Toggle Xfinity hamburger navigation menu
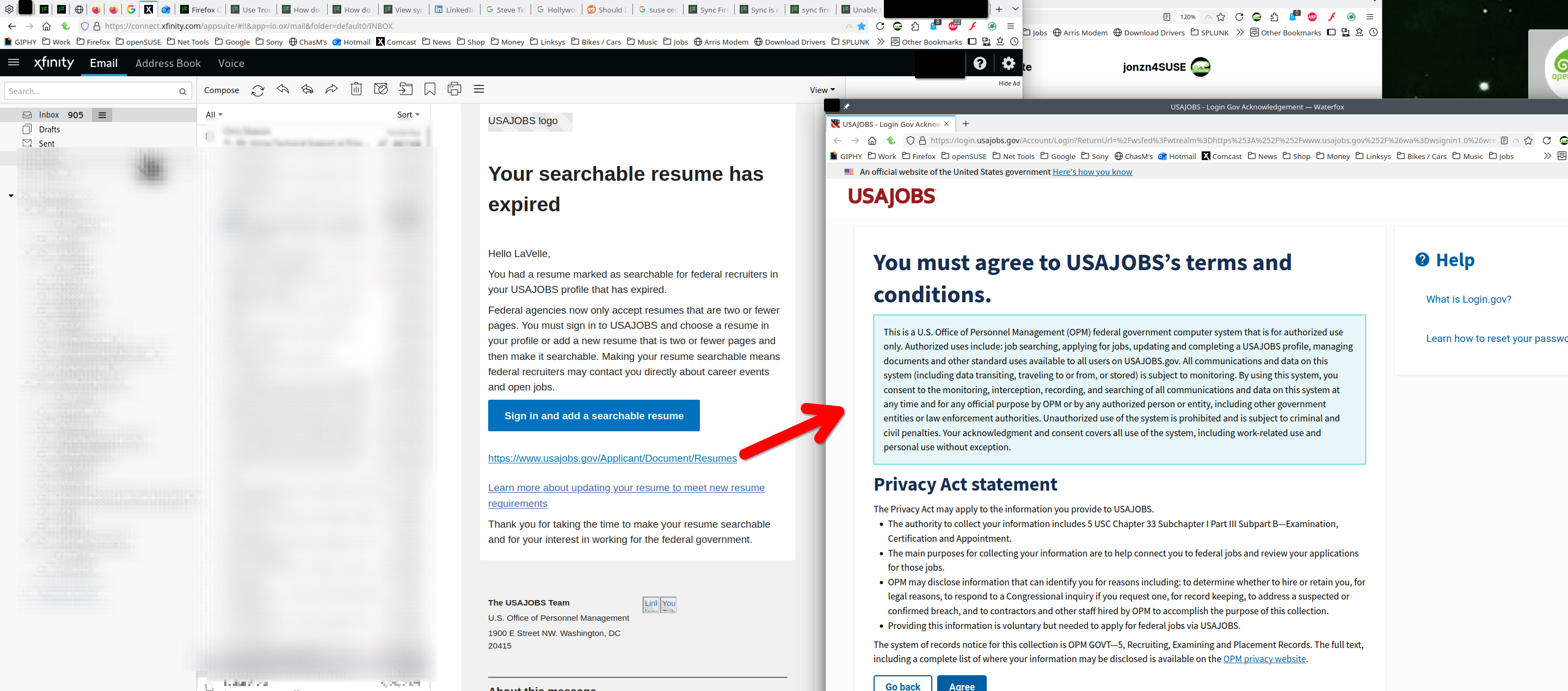The width and height of the screenshot is (1568, 691). (14, 63)
